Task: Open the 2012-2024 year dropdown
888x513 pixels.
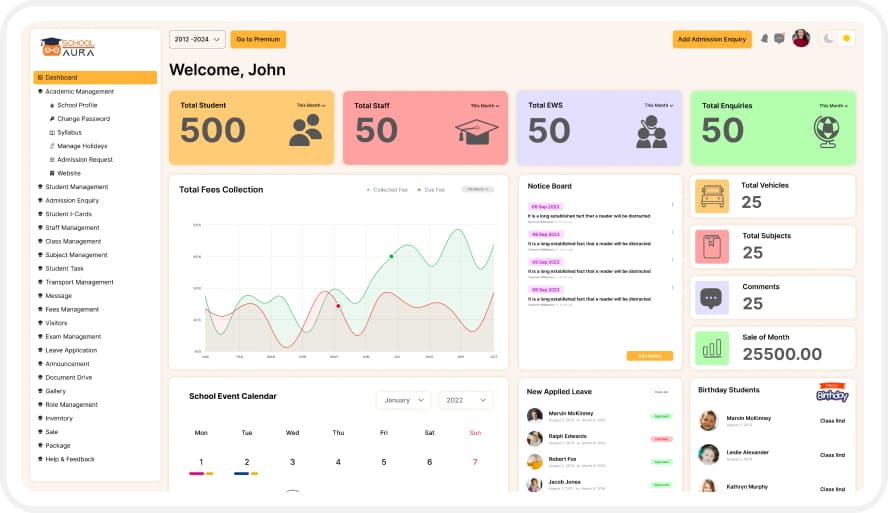Action: (197, 39)
